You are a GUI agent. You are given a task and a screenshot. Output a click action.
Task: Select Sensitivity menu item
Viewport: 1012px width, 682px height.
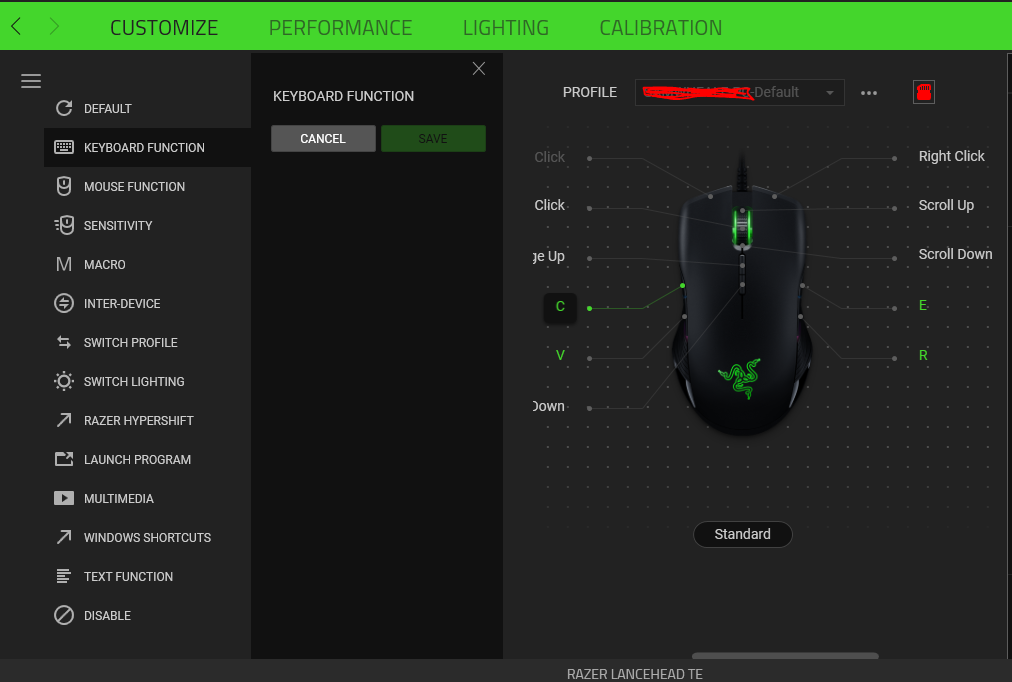[147, 225]
